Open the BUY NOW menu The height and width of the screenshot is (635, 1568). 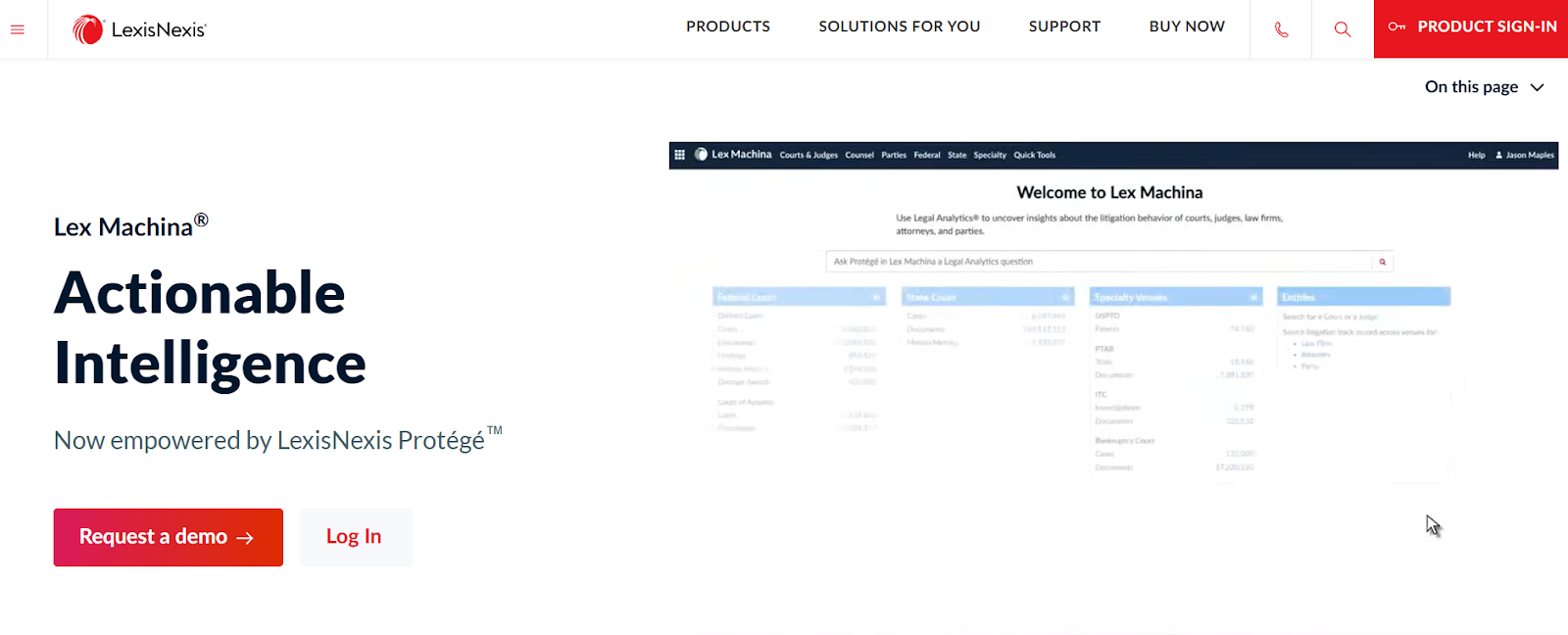coord(1187,26)
